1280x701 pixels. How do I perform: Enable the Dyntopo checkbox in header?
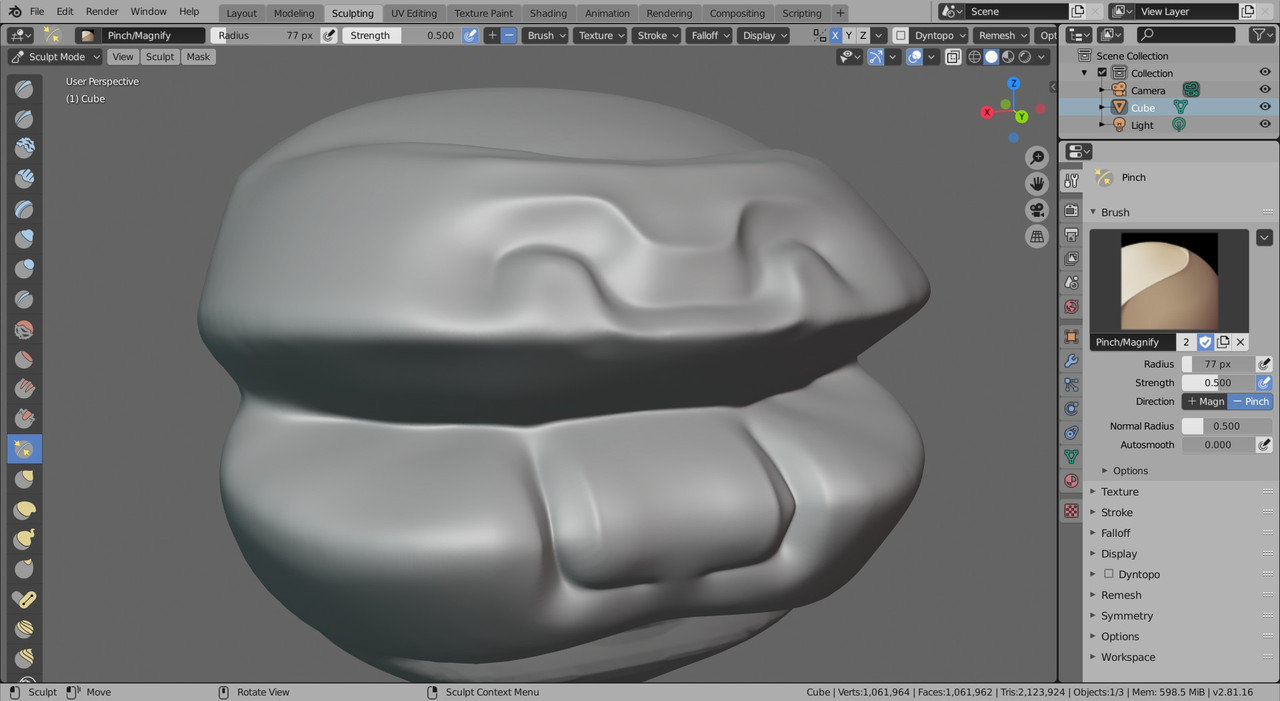pyautogui.click(x=901, y=35)
